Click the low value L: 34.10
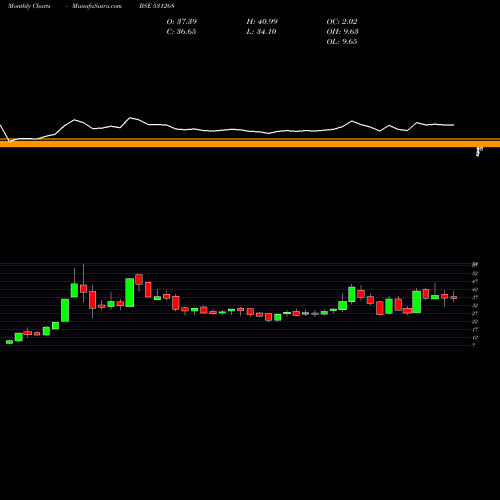Viewport: 500px width, 500px height. (x=261, y=31)
